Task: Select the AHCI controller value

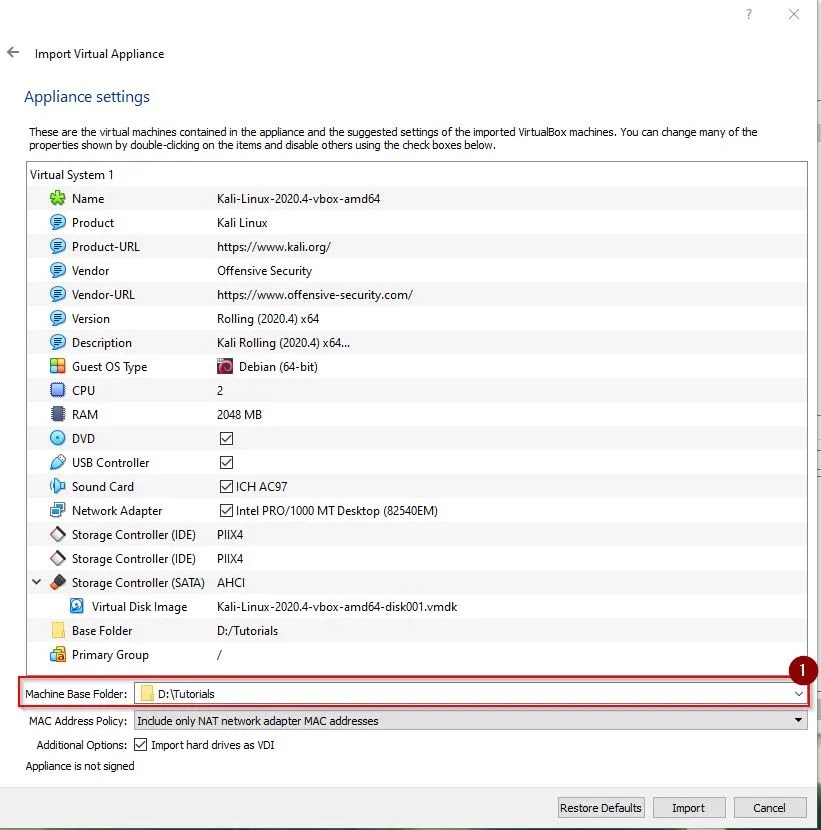Action: point(231,582)
